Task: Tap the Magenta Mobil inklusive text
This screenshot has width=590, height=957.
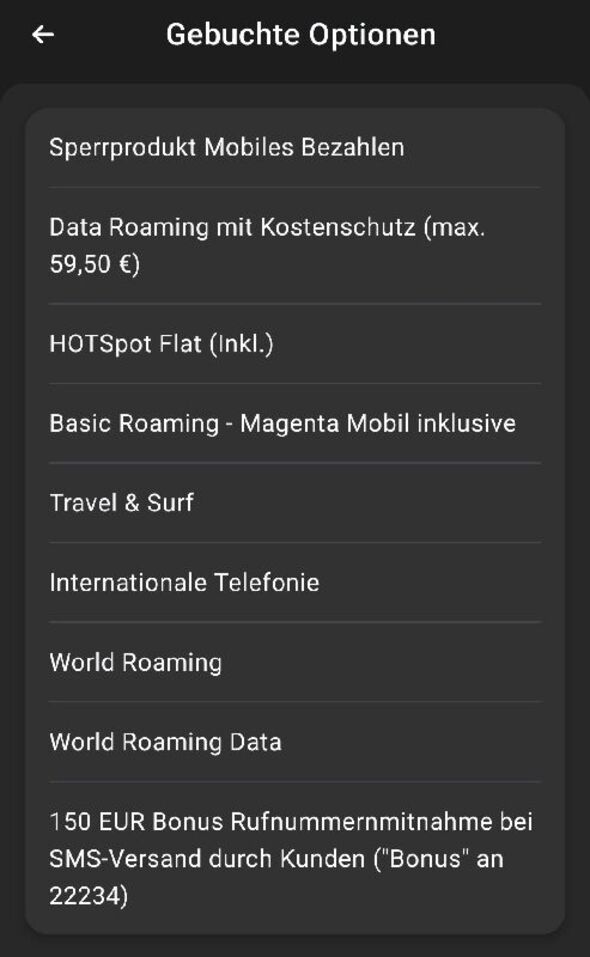Action: point(378,423)
